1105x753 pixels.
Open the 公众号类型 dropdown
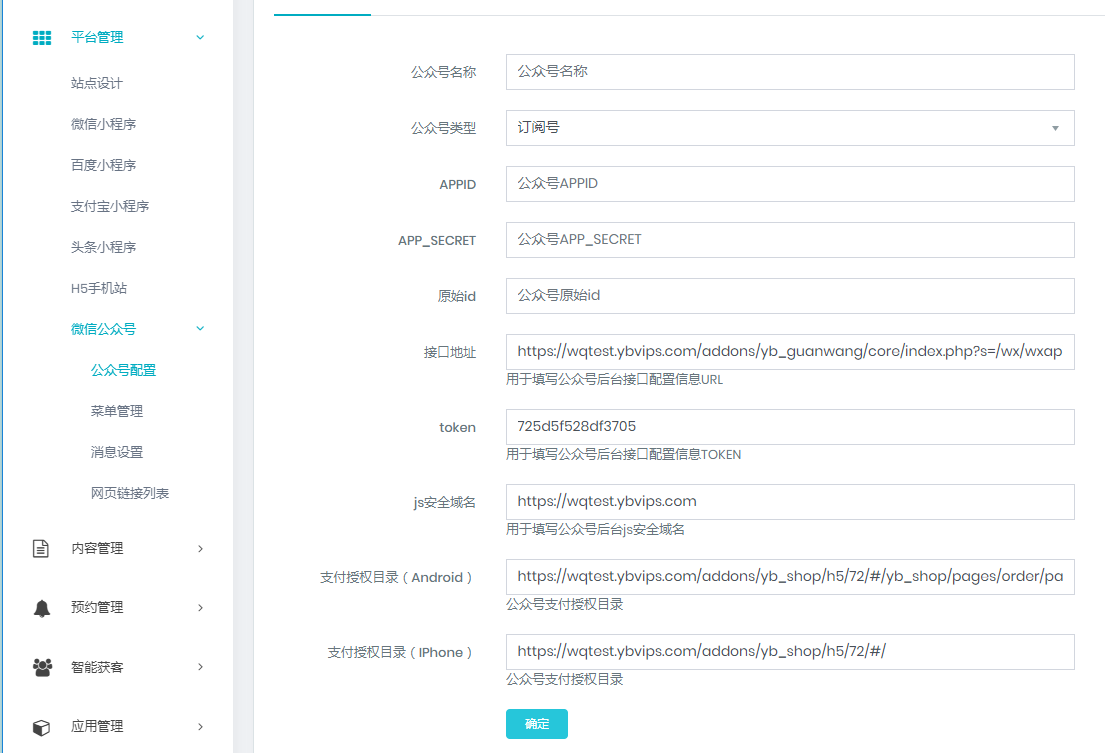pyautogui.click(x=789, y=128)
